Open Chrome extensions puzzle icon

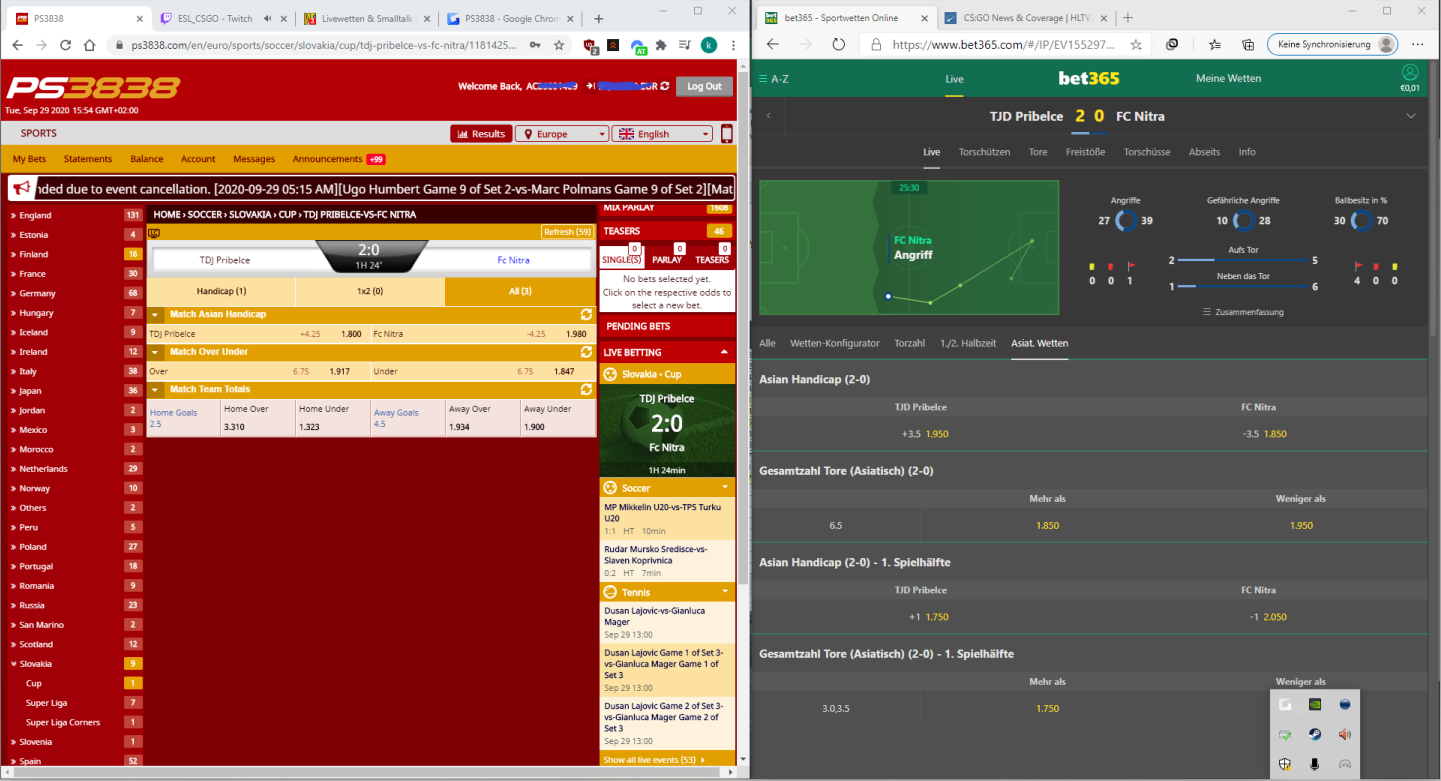(x=661, y=45)
